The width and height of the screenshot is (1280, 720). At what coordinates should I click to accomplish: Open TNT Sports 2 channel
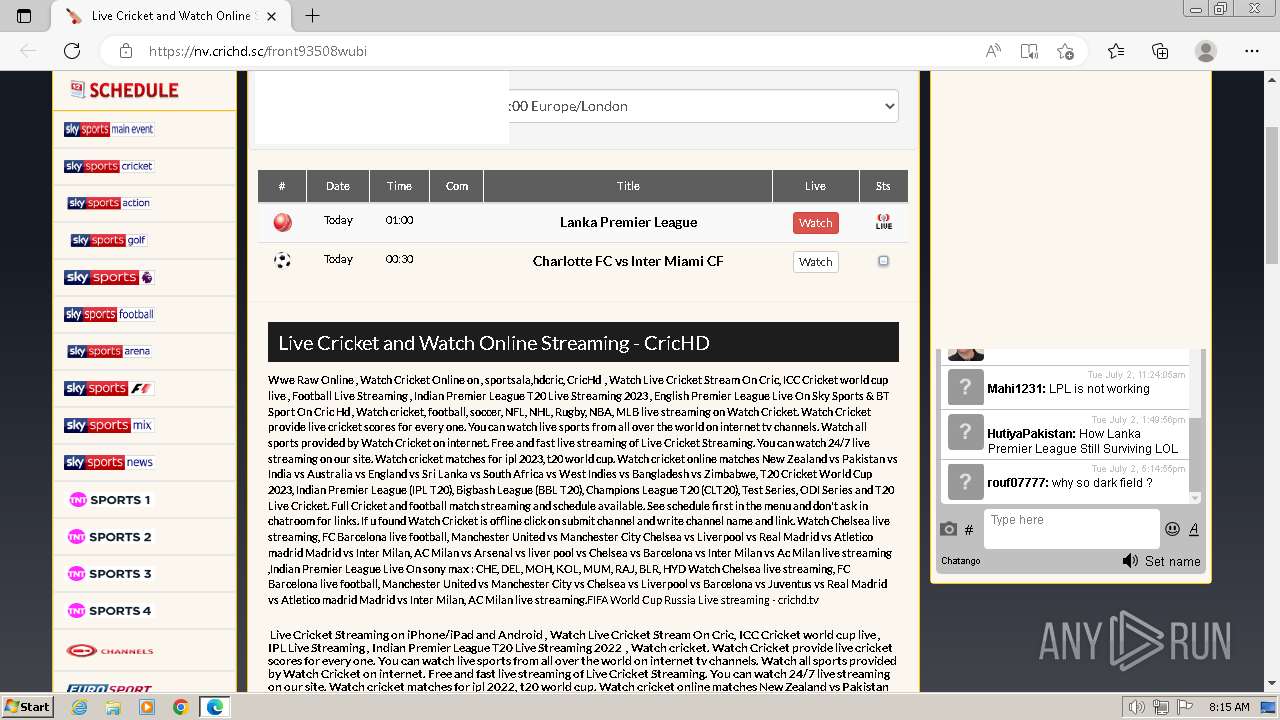coord(109,536)
